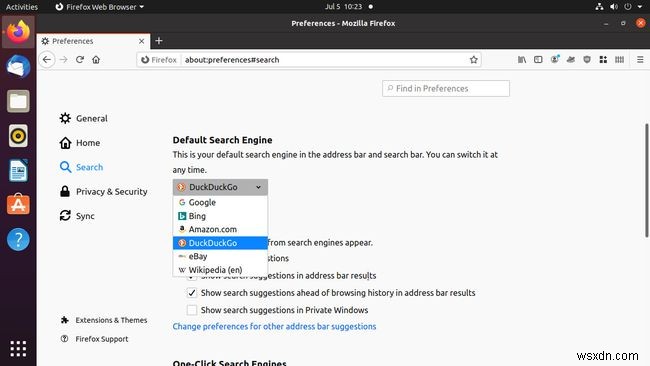Open the Home preferences category

80,143
